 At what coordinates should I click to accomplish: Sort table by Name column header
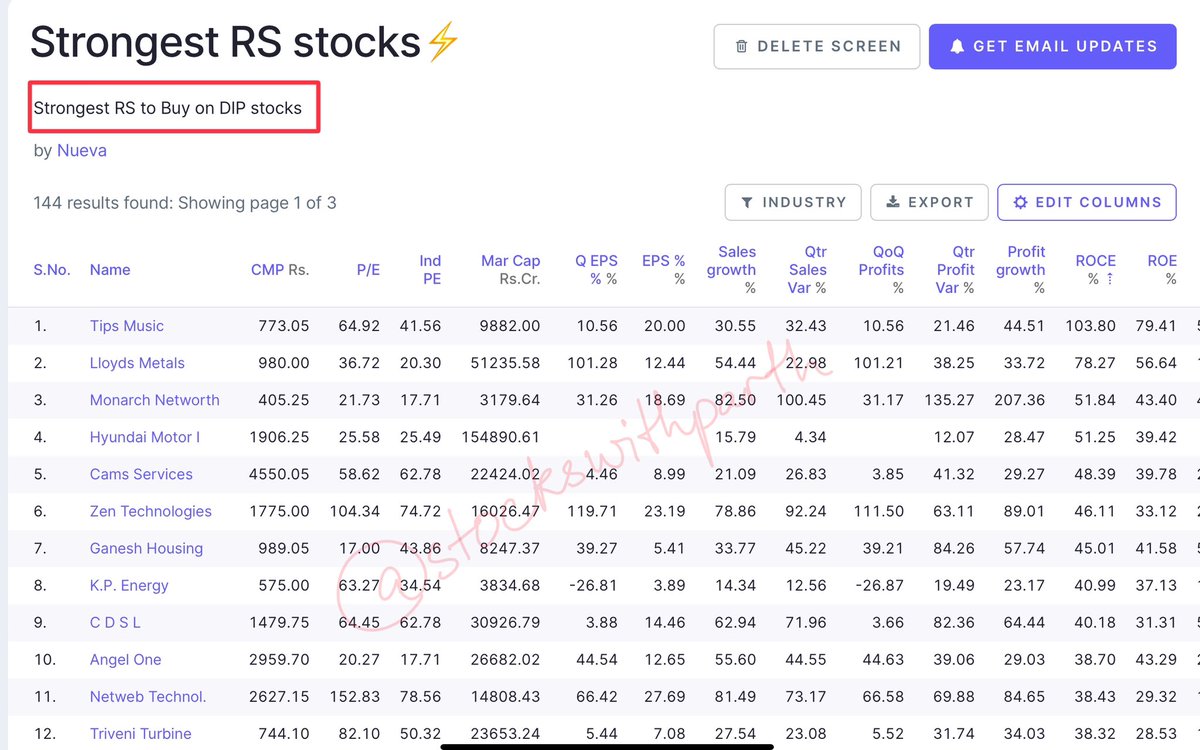[x=110, y=270]
